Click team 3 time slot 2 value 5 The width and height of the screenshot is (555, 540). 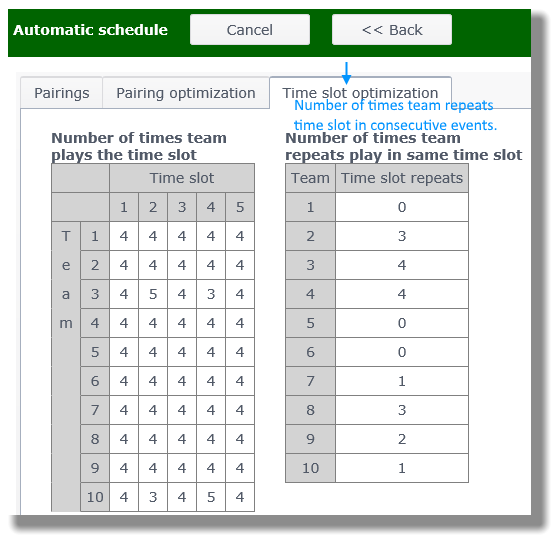(153, 294)
